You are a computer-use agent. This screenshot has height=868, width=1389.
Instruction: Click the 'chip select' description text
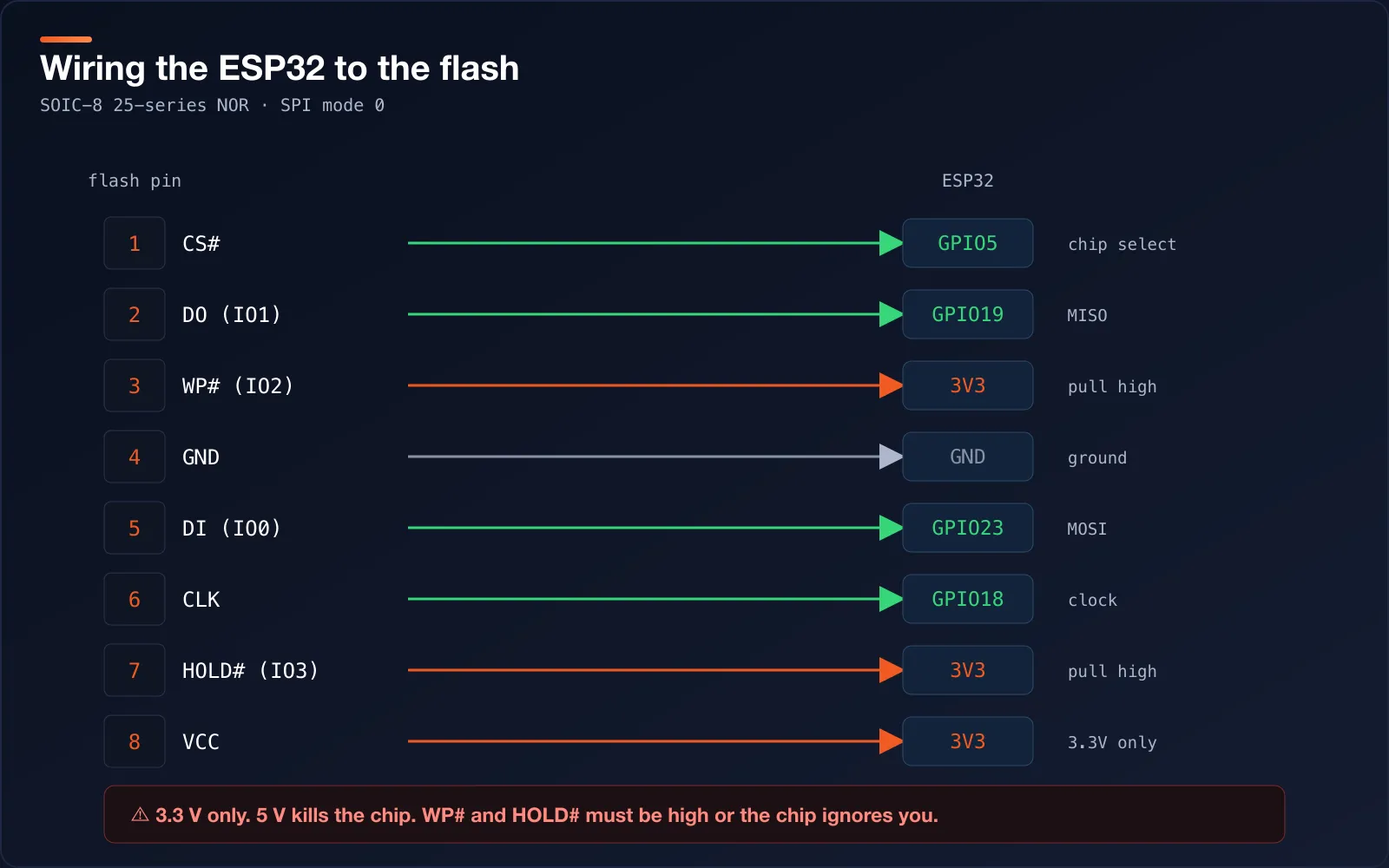[1122, 244]
